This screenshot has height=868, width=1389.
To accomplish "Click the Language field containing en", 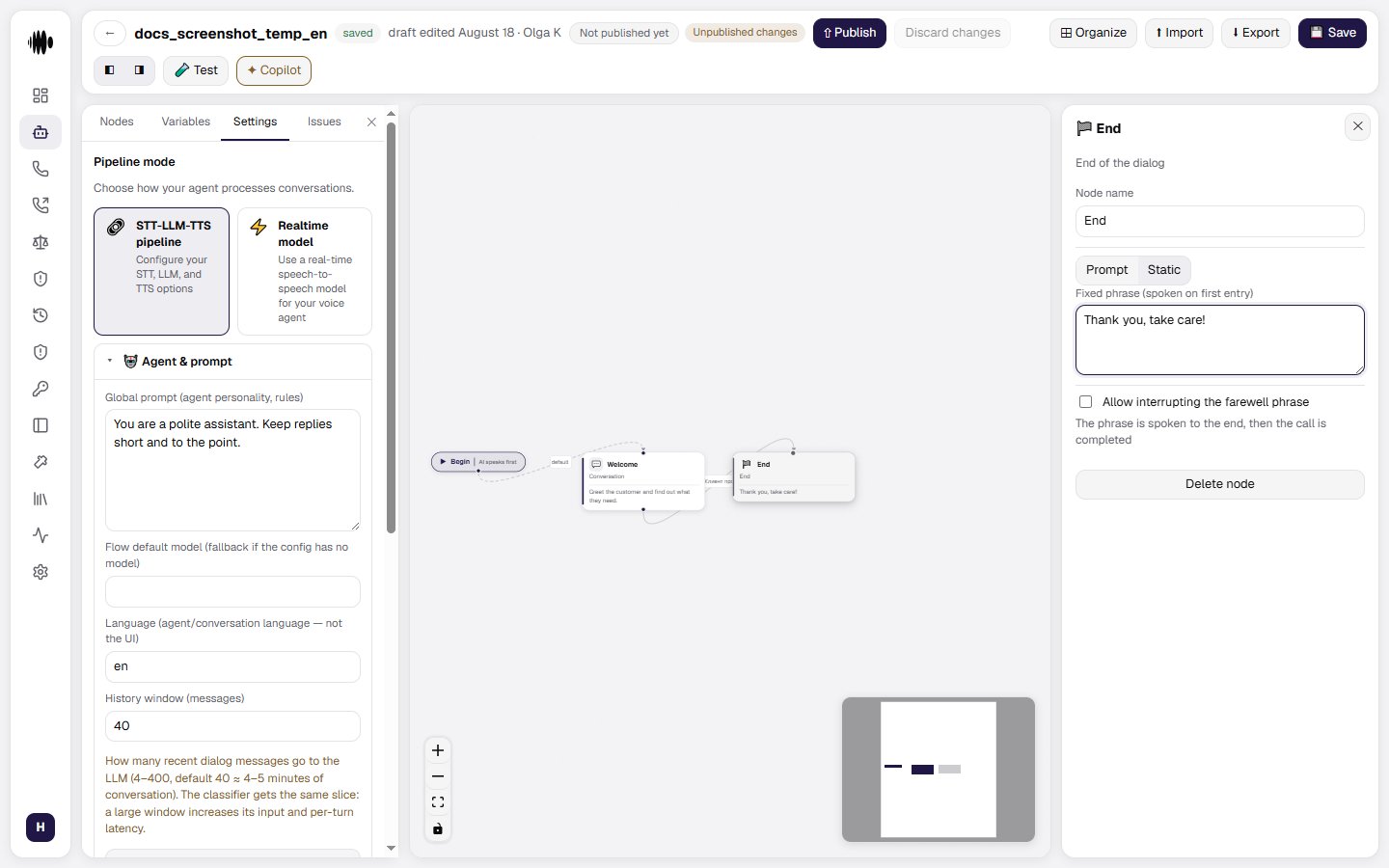I will point(232,666).
